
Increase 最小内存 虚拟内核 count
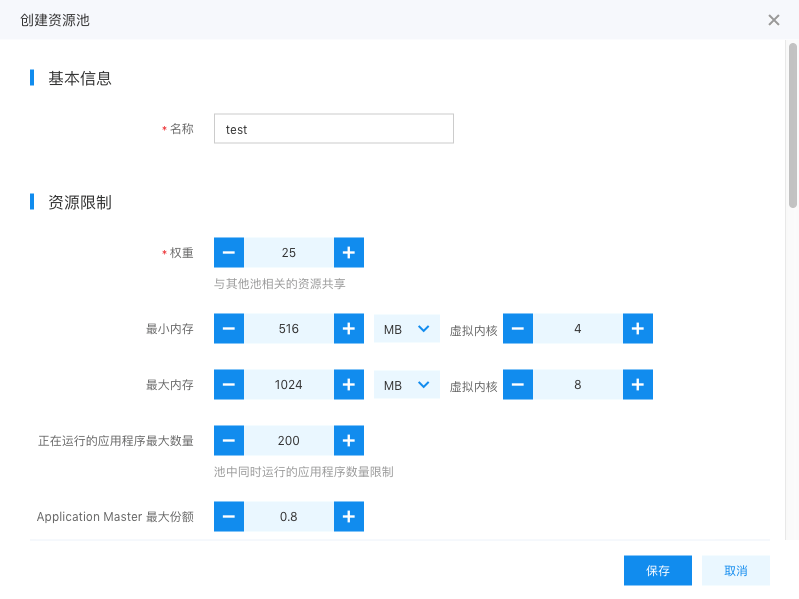637,329
